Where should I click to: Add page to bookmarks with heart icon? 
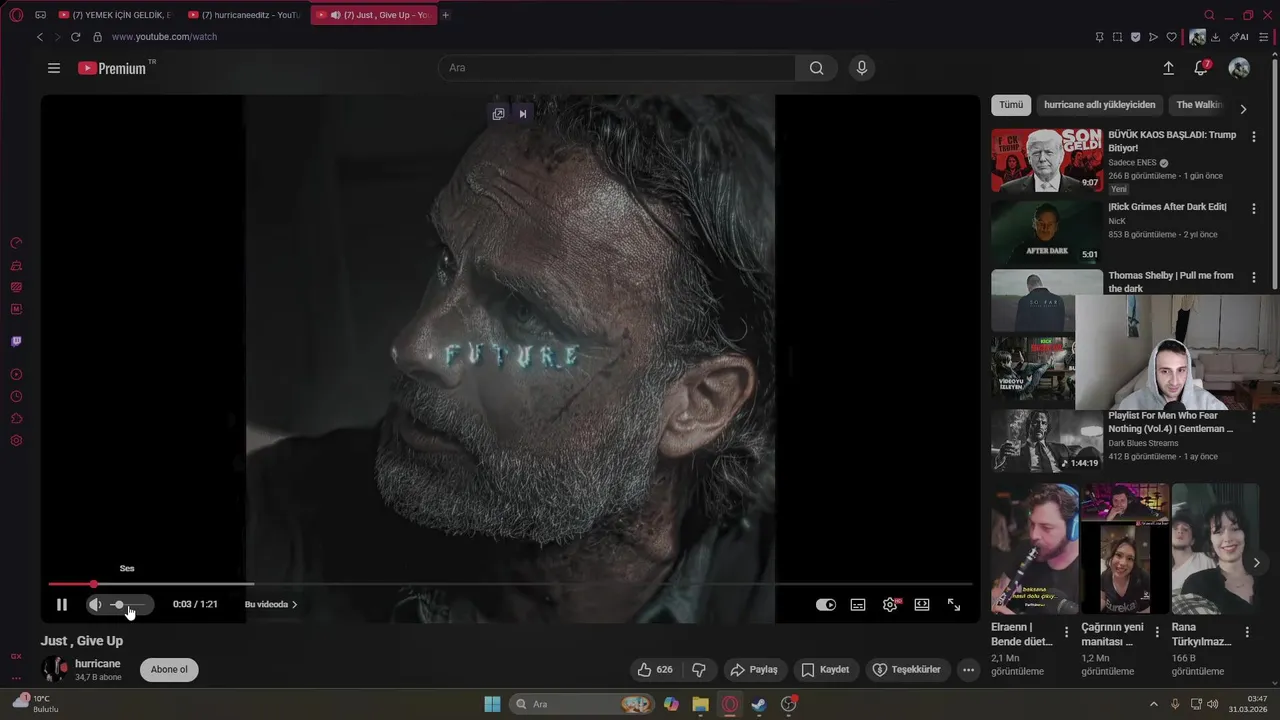click(x=1171, y=37)
